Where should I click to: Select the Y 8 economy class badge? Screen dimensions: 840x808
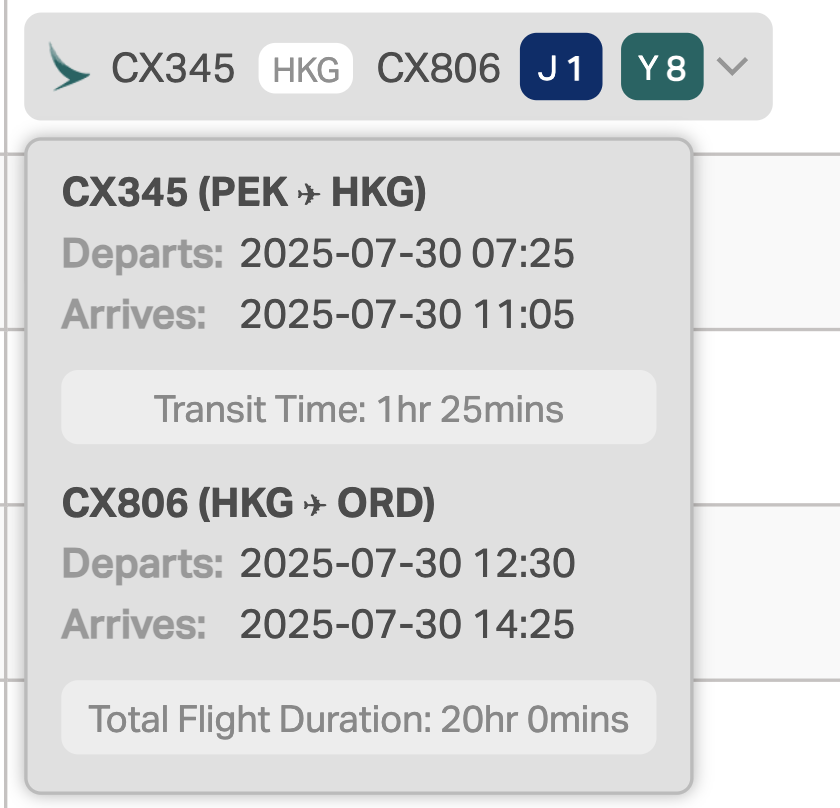point(662,66)
